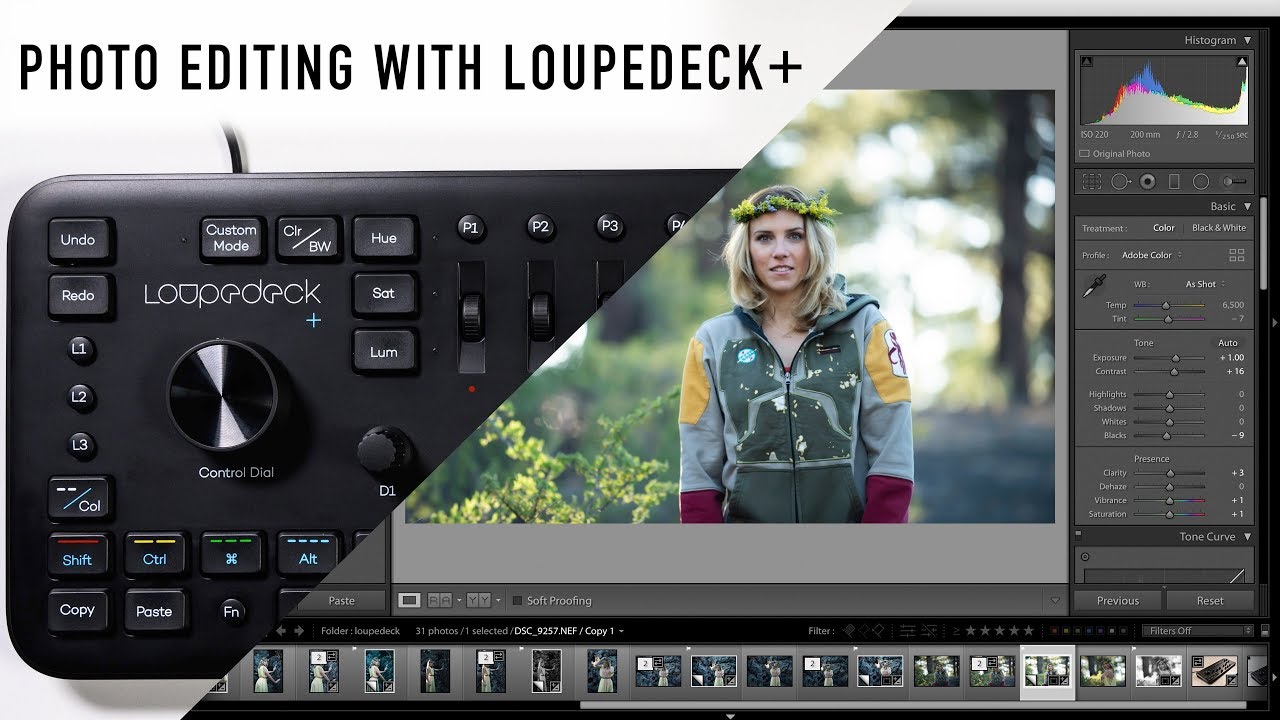Screen dimensions: 1280x720
Task: Hide the filmstrip using bottom edge arrow
Action: (x=731, y=715)
